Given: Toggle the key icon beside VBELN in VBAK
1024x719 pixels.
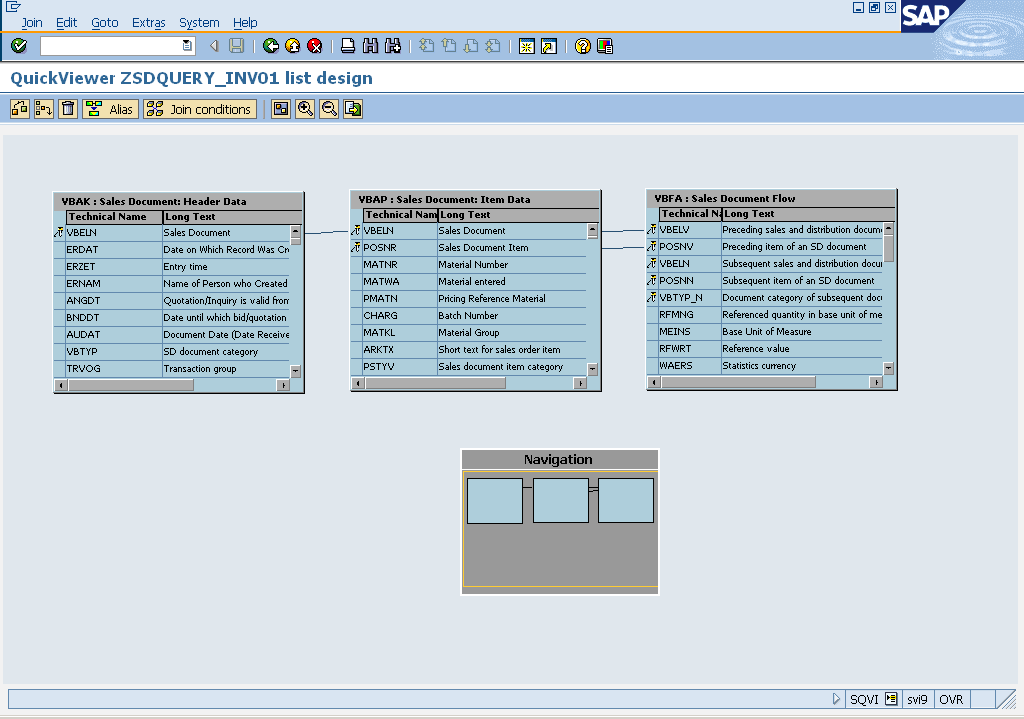Looking at the screenshot, I should click(58, 232).
